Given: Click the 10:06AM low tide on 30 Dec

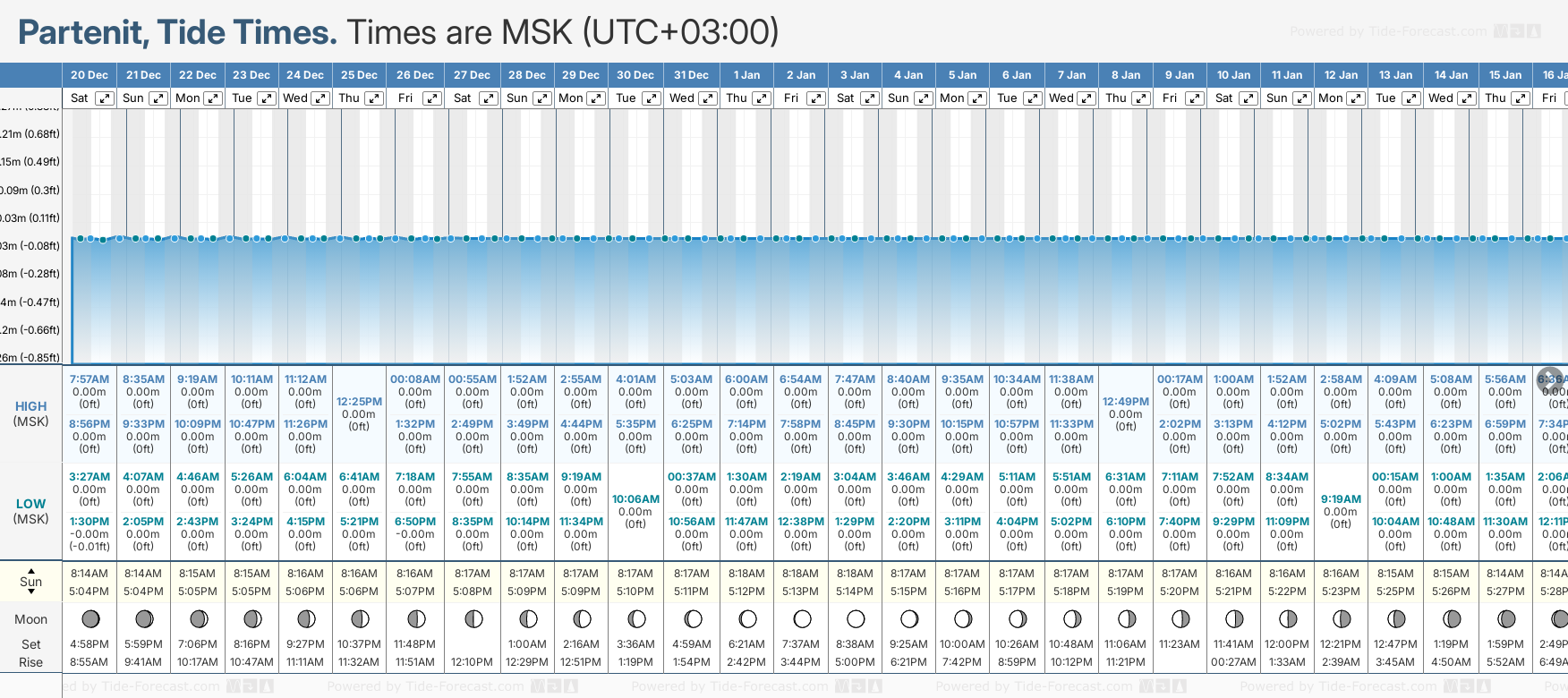Looking at the screenshot, I should point(635,499).
